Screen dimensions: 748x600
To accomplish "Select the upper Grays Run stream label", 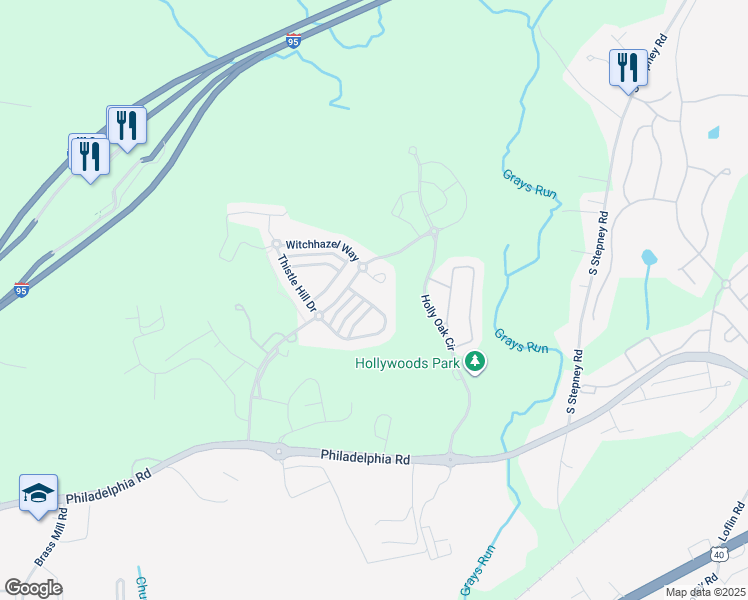I will [x=530, y=185].
